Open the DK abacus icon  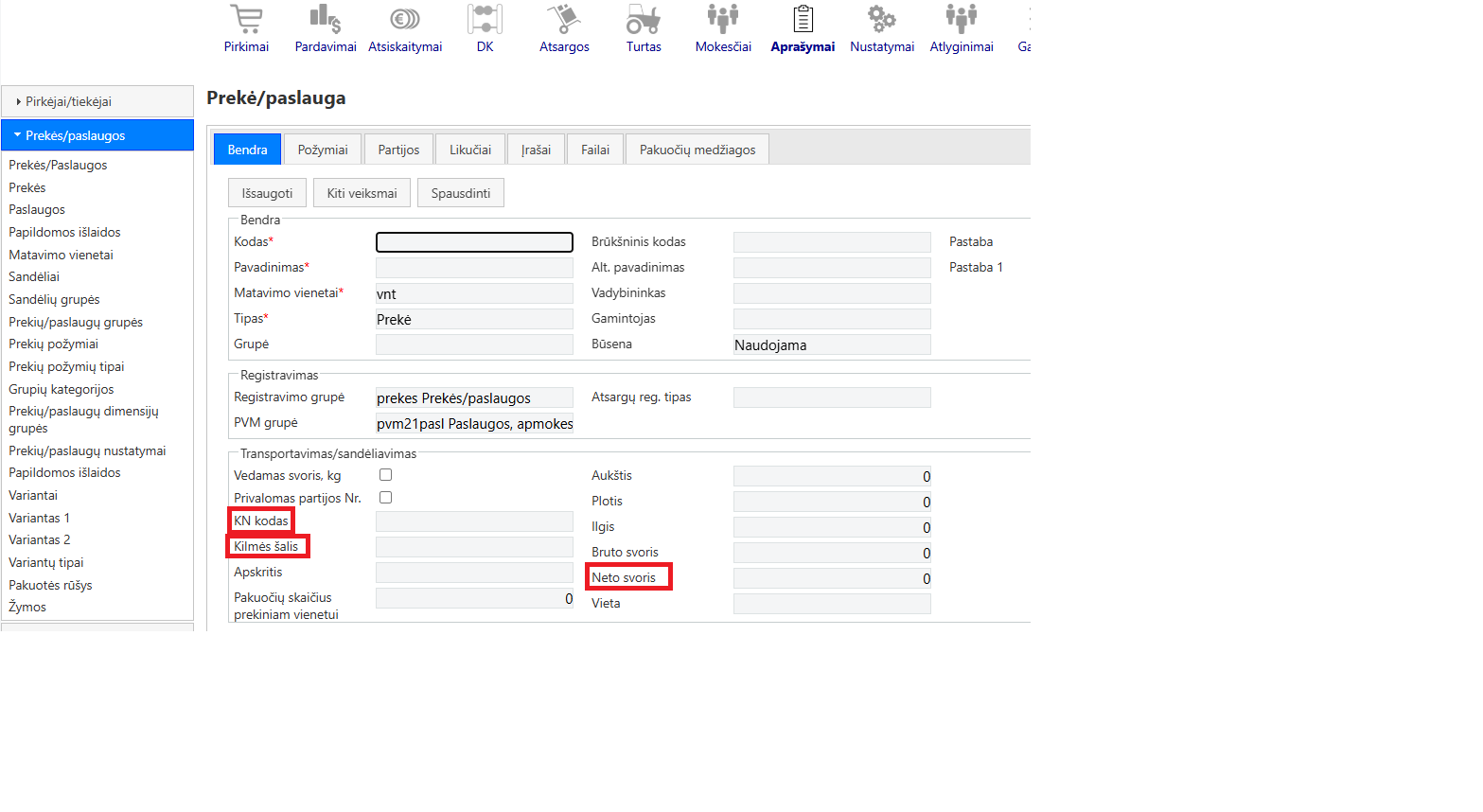[485, 19]
